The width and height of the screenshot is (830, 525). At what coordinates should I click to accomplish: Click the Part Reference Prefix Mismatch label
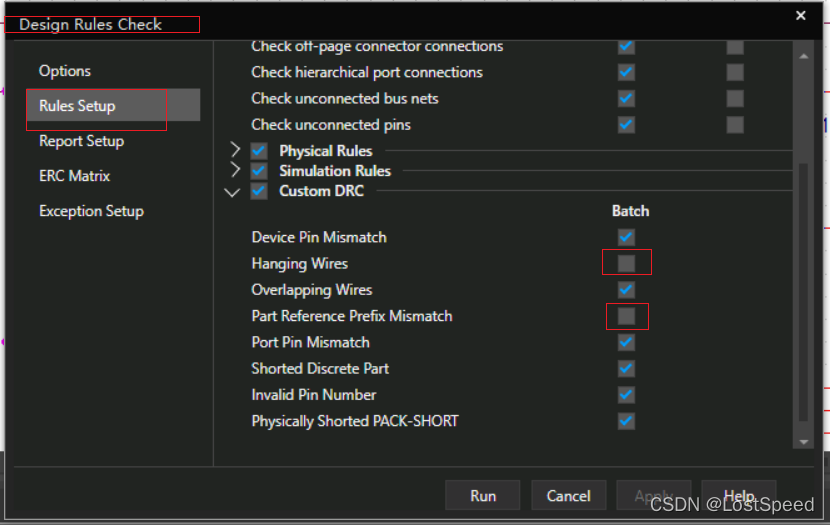tap(352, 316)
